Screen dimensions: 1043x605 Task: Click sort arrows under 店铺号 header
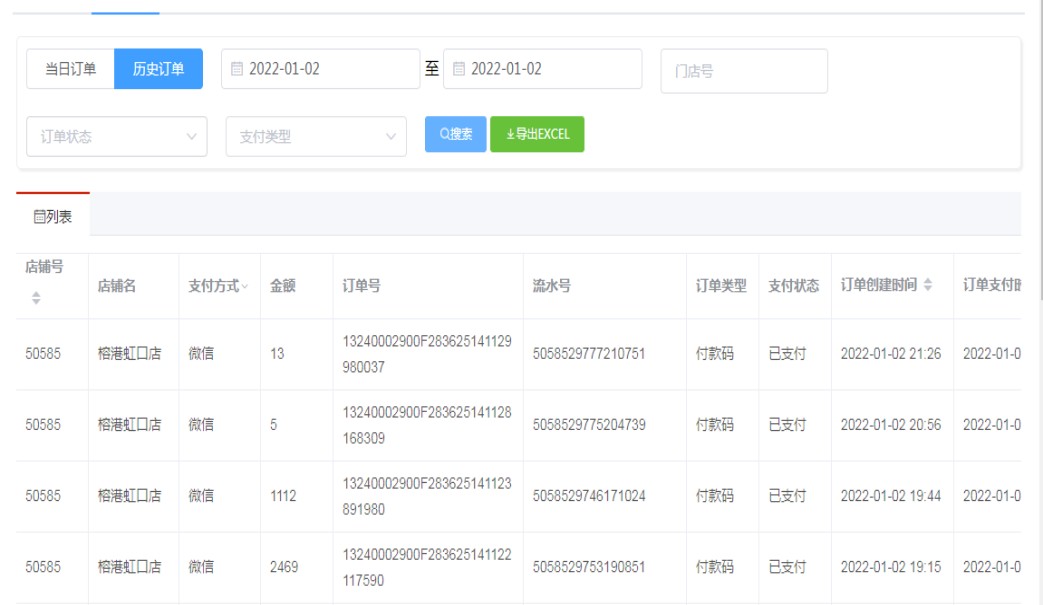click(x=36, y=298)
